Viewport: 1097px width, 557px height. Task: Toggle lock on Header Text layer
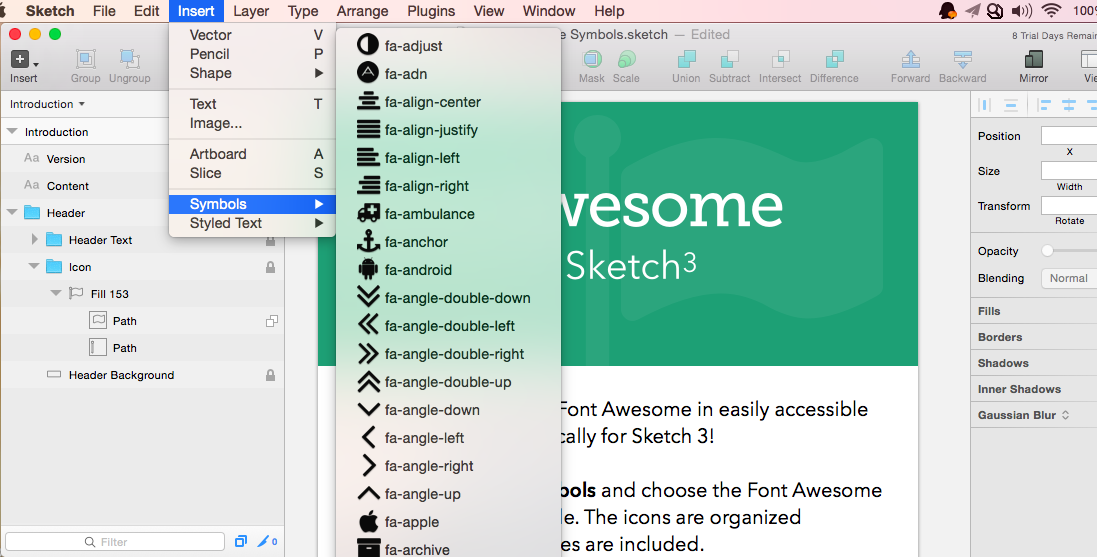tap(270, 240)
